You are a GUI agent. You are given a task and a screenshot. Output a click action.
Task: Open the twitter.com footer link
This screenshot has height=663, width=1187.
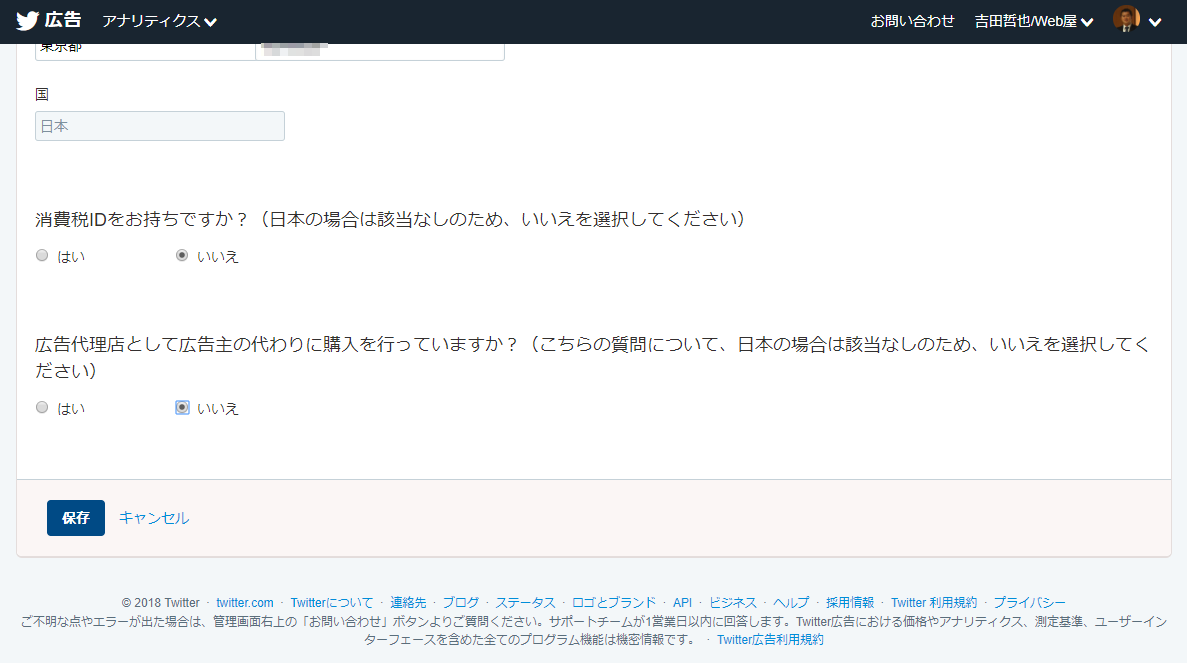(244, 602)
